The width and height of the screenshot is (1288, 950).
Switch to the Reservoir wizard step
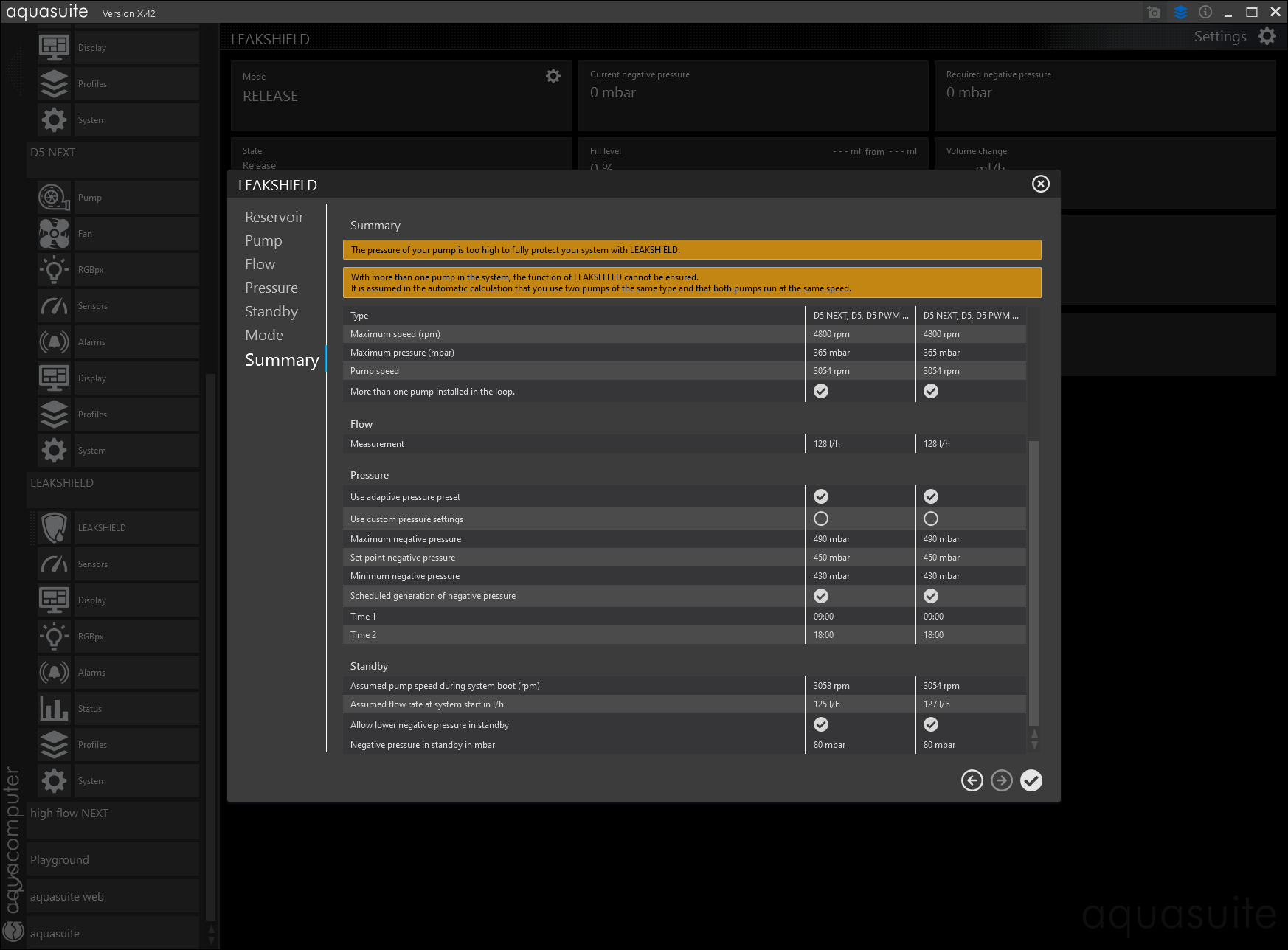pyautogui.click(x=274, y=217)
